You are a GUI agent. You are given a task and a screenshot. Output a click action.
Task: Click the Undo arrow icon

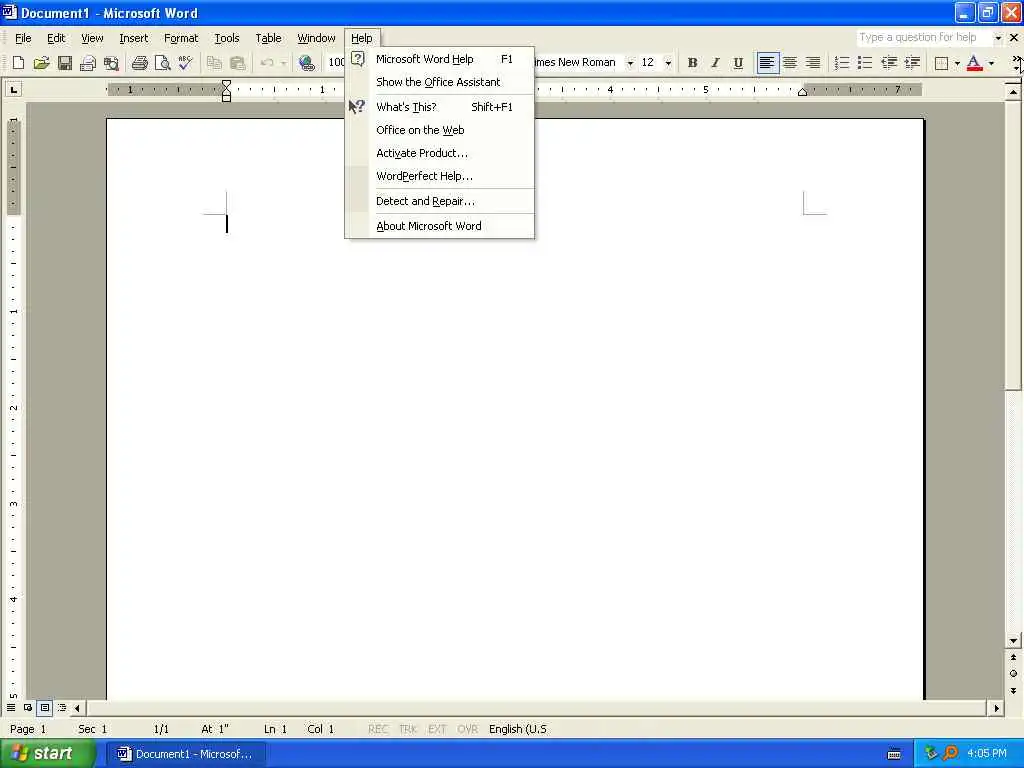(x=266, y=63)
